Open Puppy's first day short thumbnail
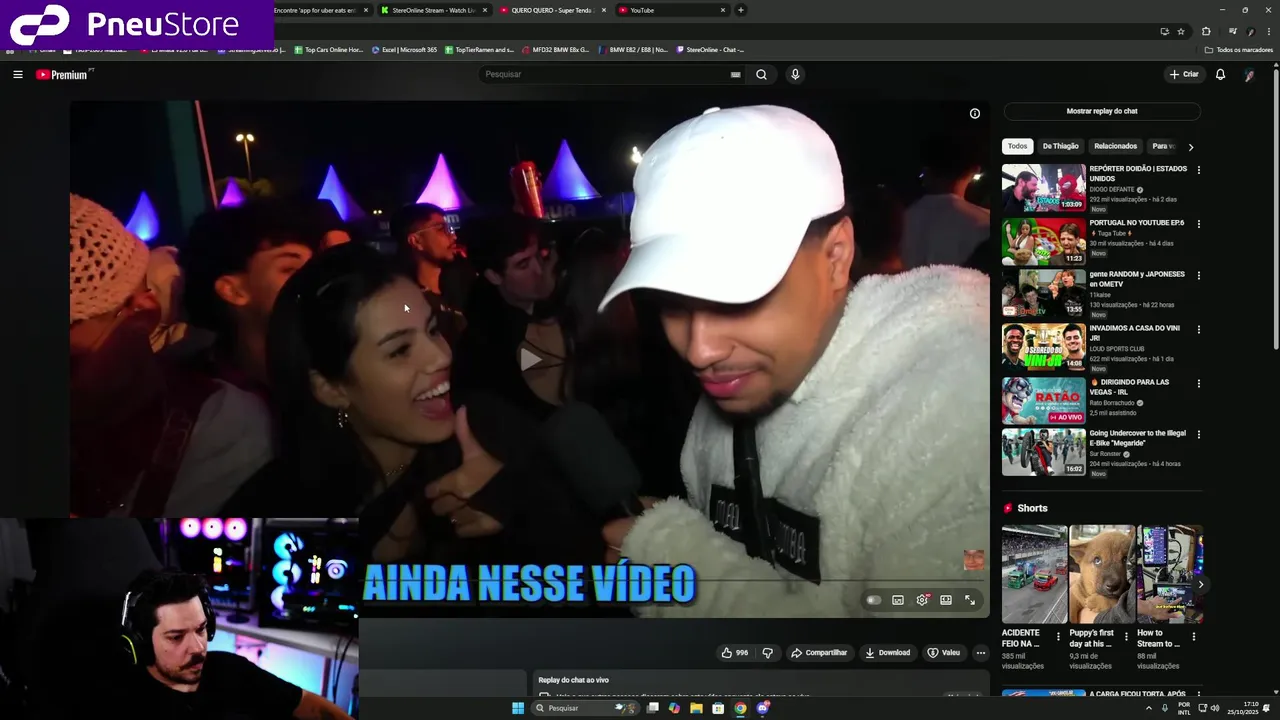This screenshot has height=720, width=1280. tap(1102, 574)
